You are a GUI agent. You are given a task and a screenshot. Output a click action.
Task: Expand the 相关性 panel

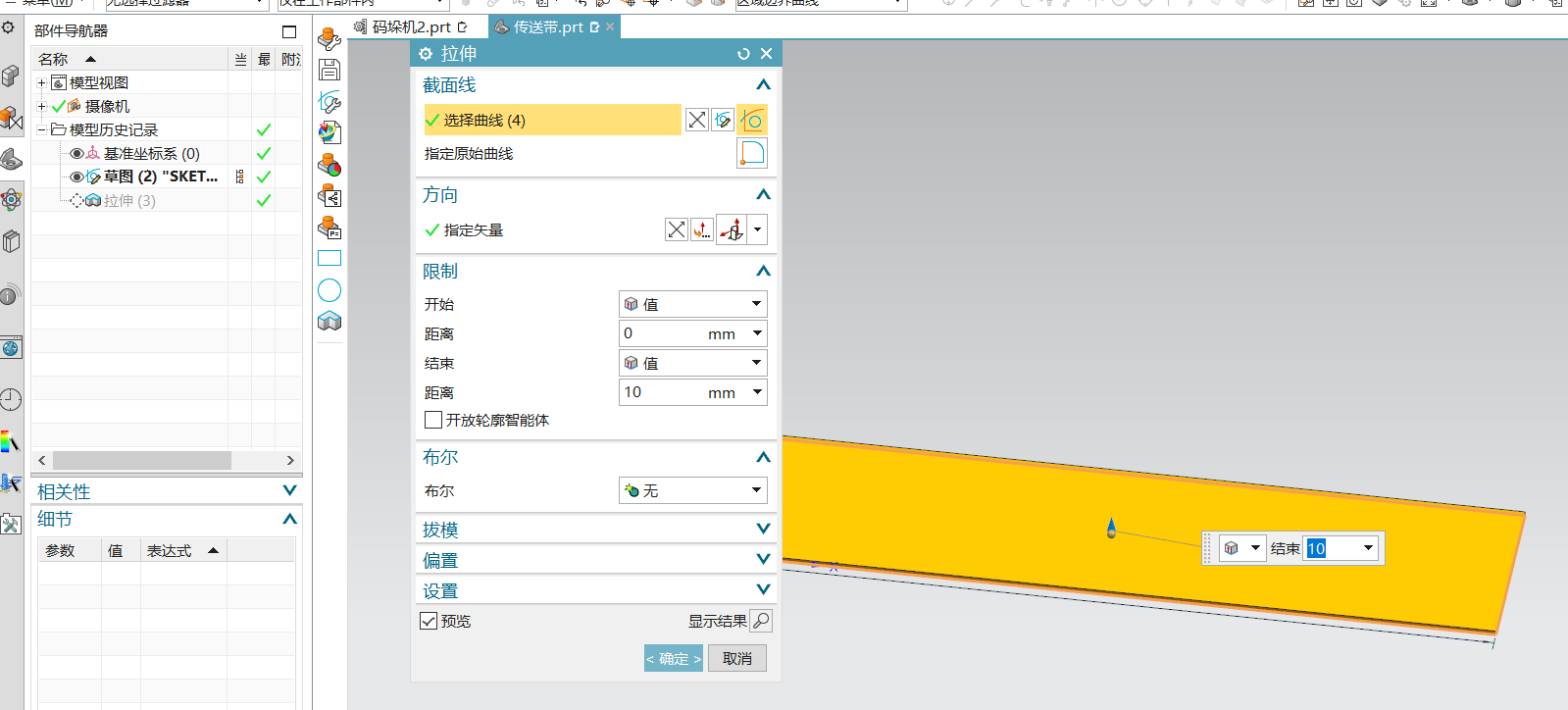tap(289, 490)
